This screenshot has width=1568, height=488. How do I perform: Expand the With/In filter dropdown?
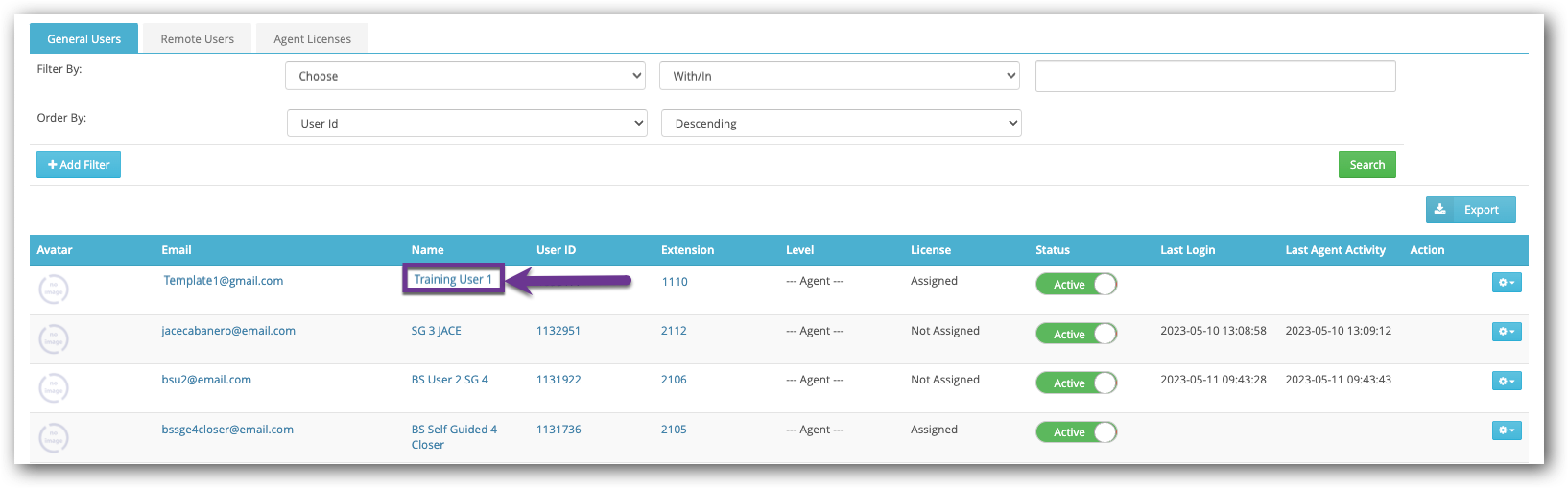click(839, 76)
